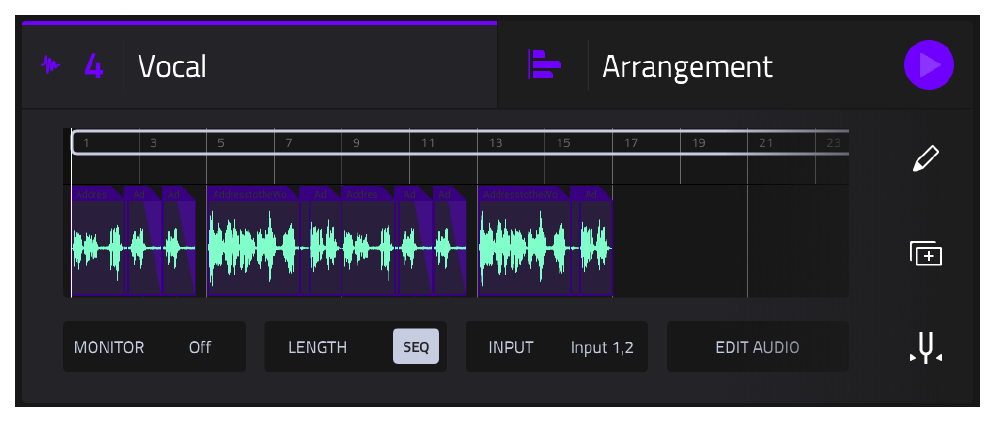996x424 pixels.
Task: Click the Arrangement view icon
Action: [544, 64]
